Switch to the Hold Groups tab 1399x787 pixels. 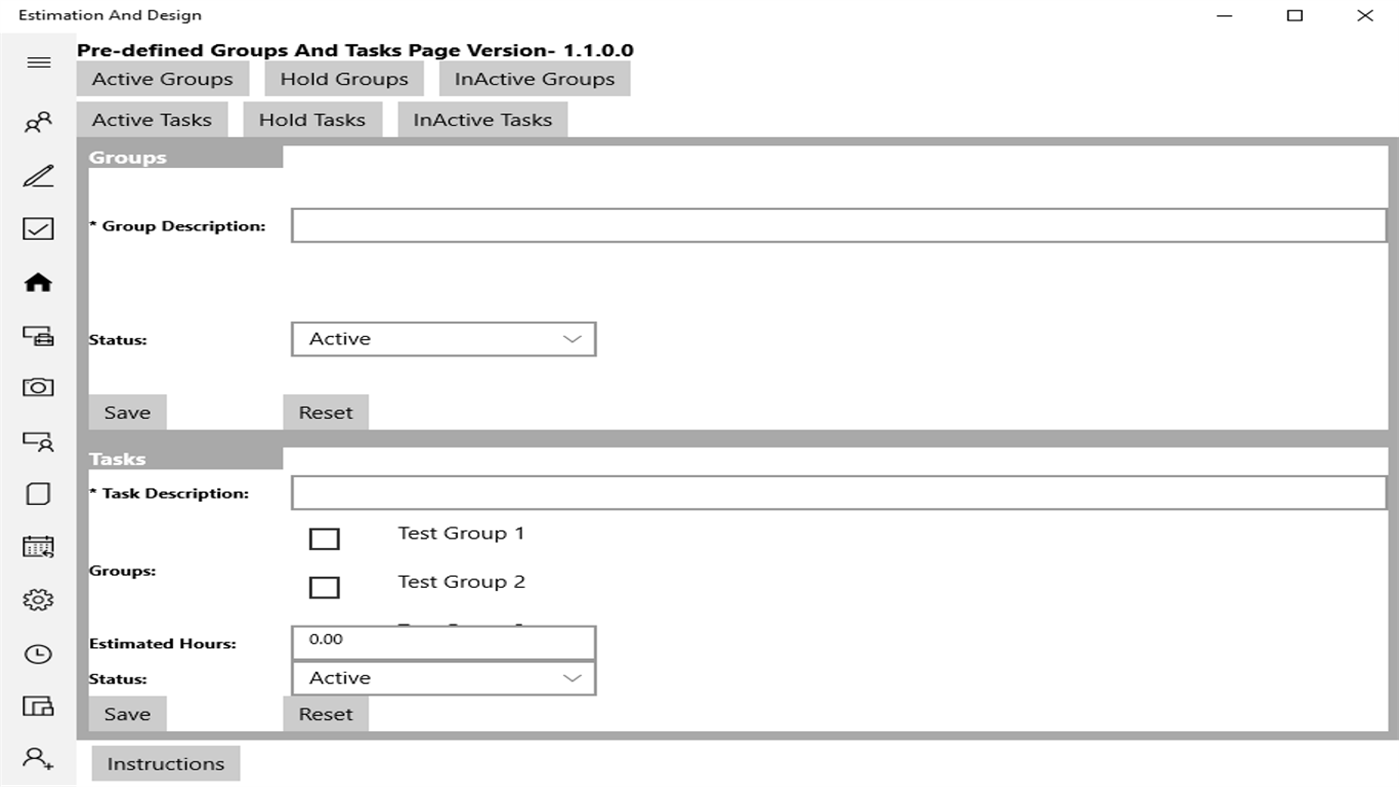click(343, 78)
